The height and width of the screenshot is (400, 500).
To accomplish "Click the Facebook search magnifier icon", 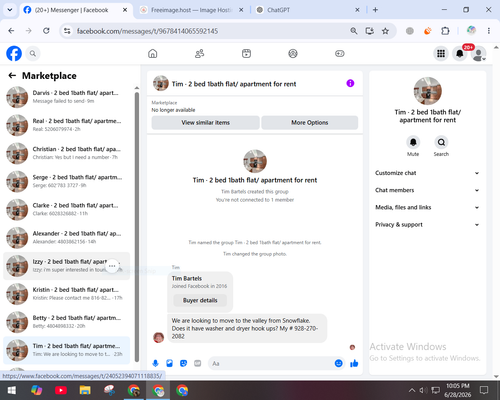I will 33,53.
